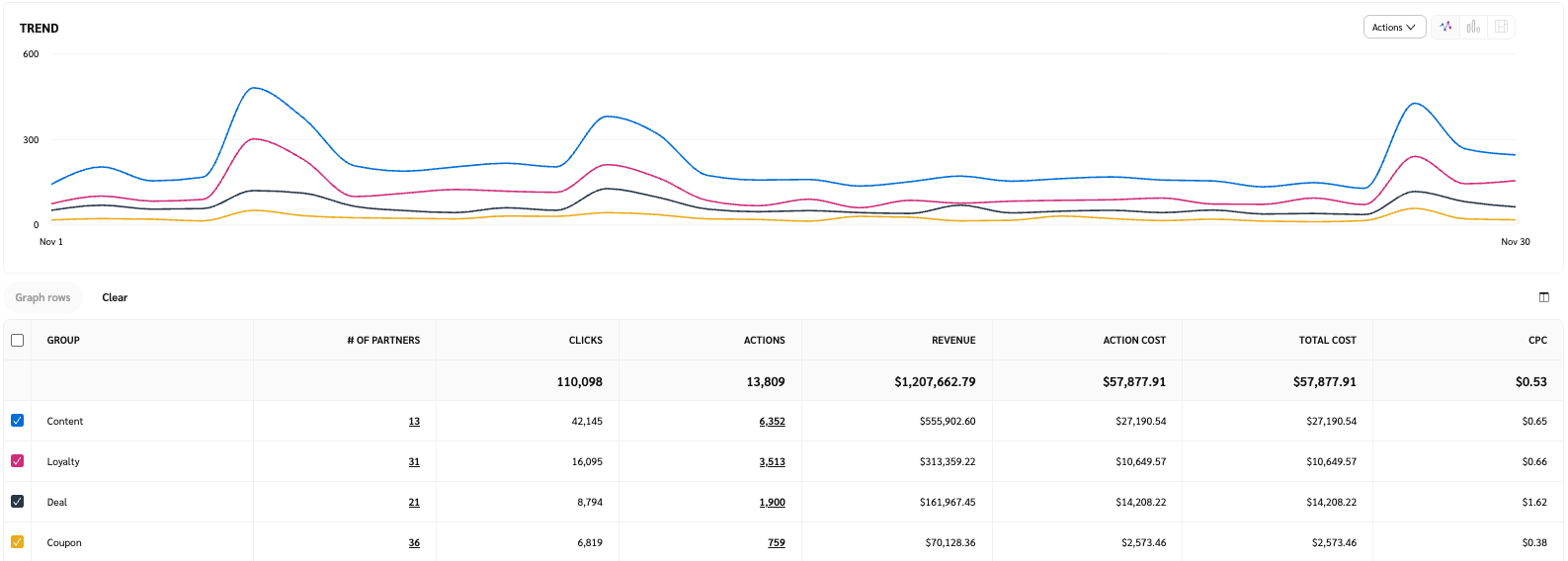Open the column chooser icon above the table

1543,297
